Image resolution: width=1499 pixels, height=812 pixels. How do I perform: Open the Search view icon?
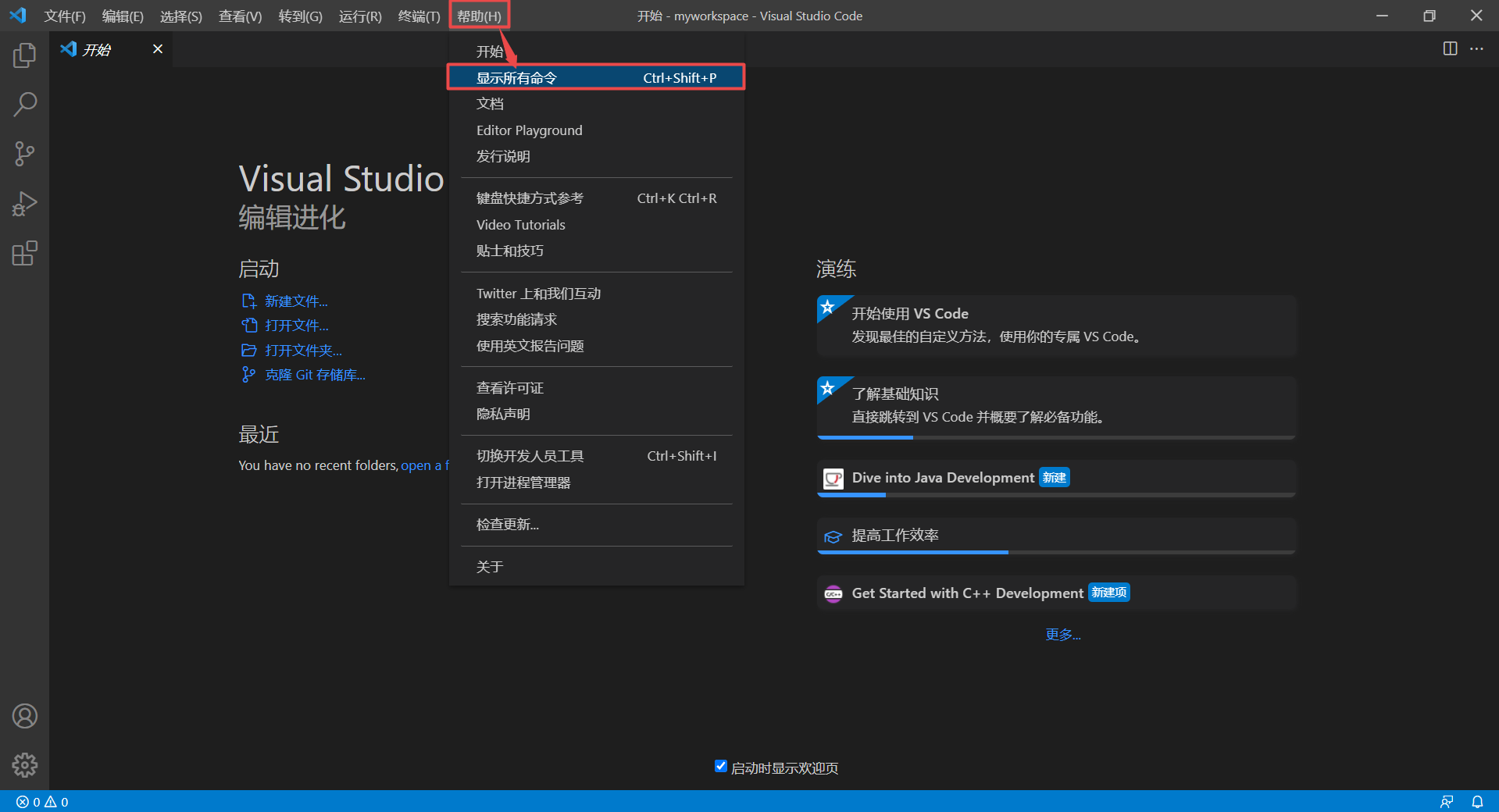pos(24,104)
